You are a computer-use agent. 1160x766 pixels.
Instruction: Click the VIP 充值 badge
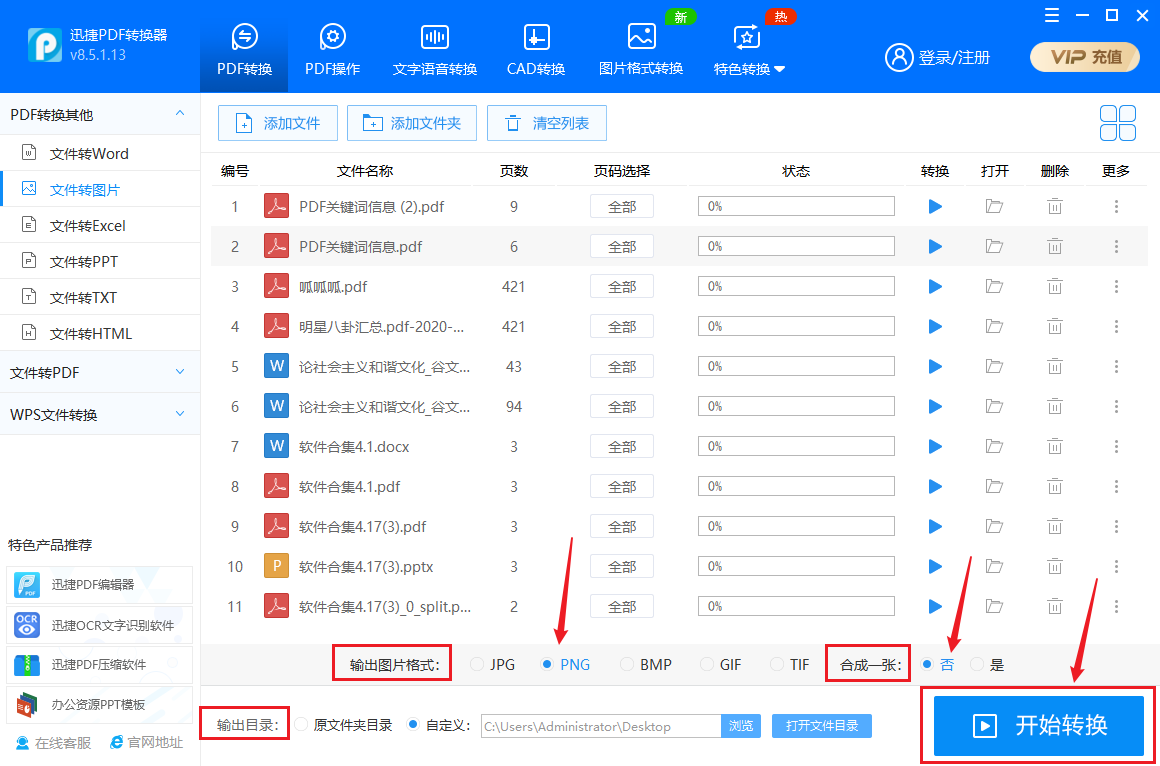click(x=1085, y=57)
